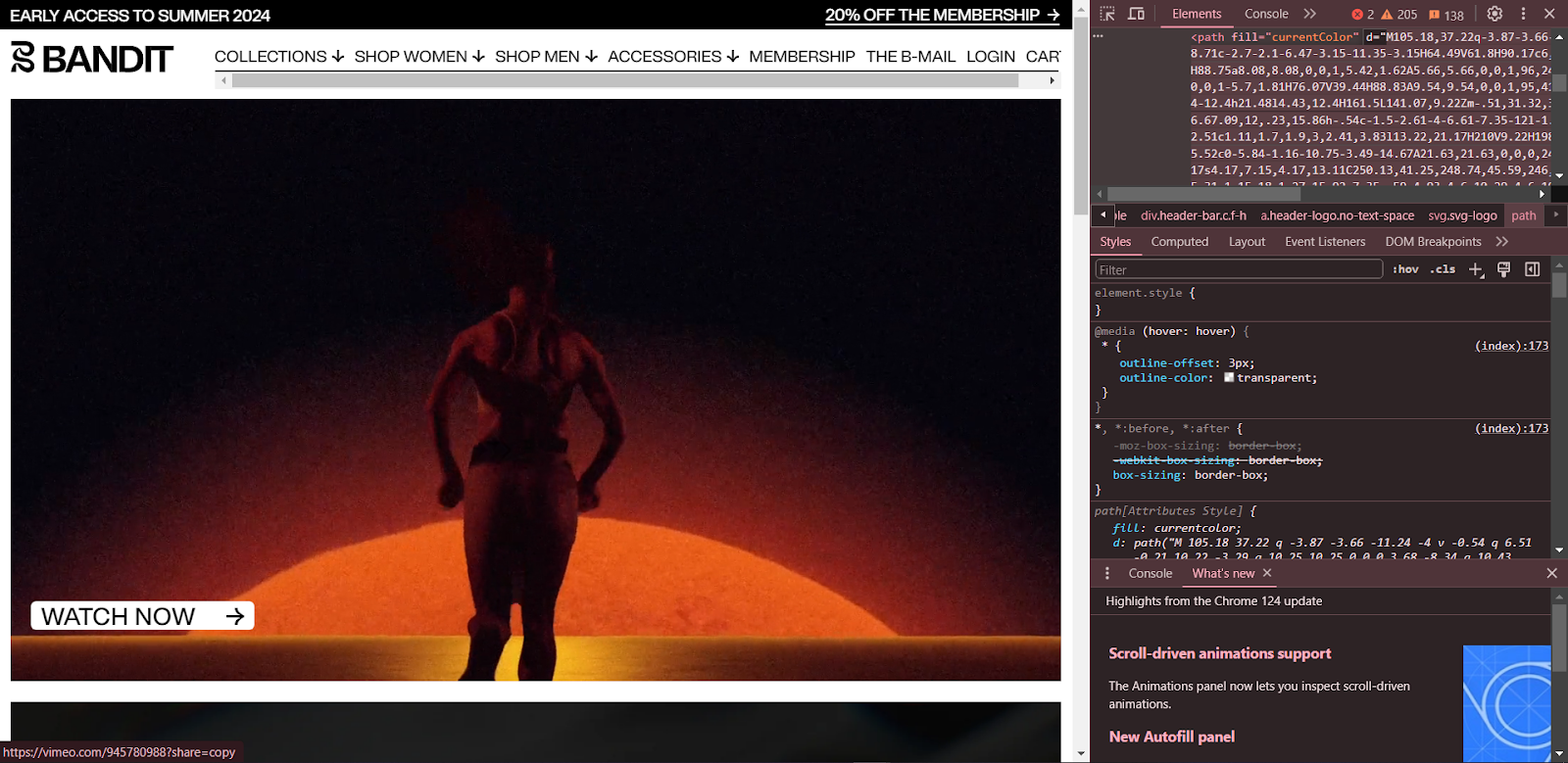Image resolution: width=1568 pixels, height=763 pixels.
Task: Open DevTools settings gear
Action: [1494, 14]
